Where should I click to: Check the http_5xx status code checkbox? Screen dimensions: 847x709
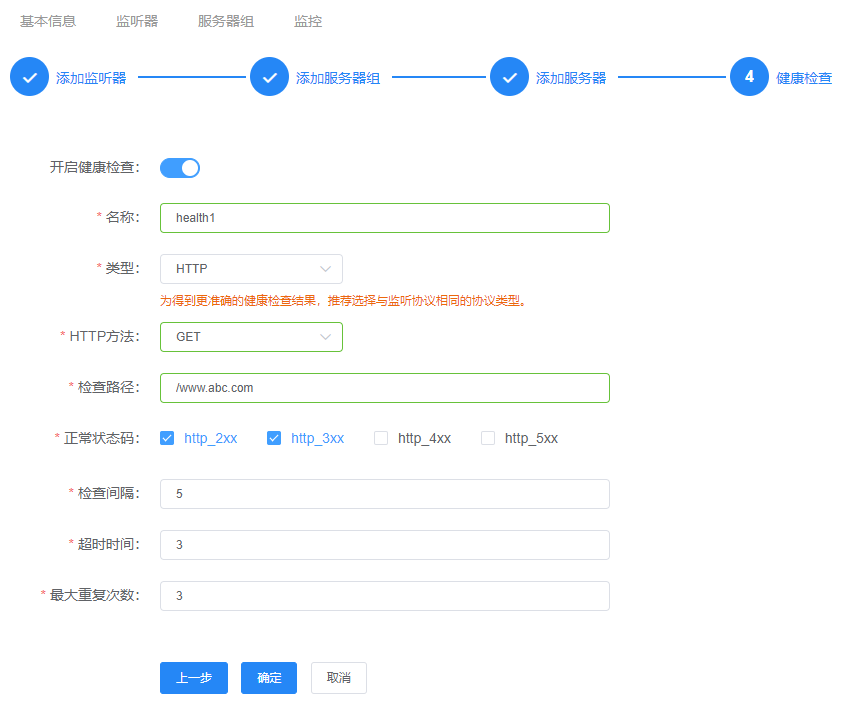(x=488, y=438)
